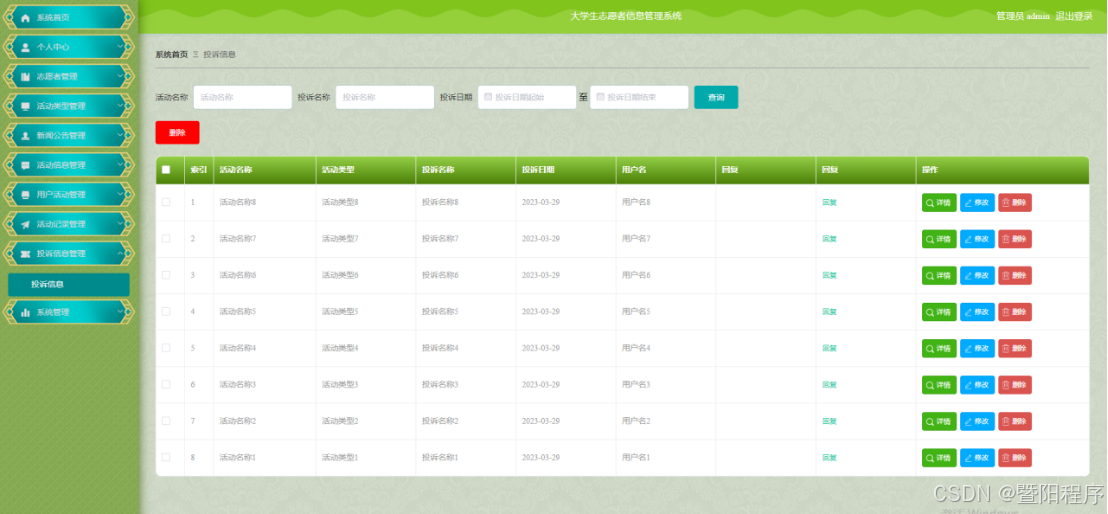Image resolution: width=1108 pixels, height=514 pixels.
Task: Expand the 活动类型管理 menu chevron
Action: (120, 106)
